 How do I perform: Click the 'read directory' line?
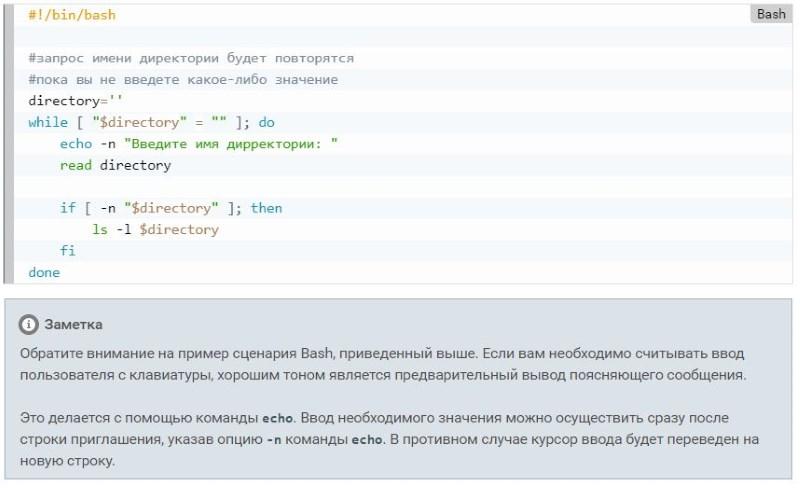[x=115, y=165]
